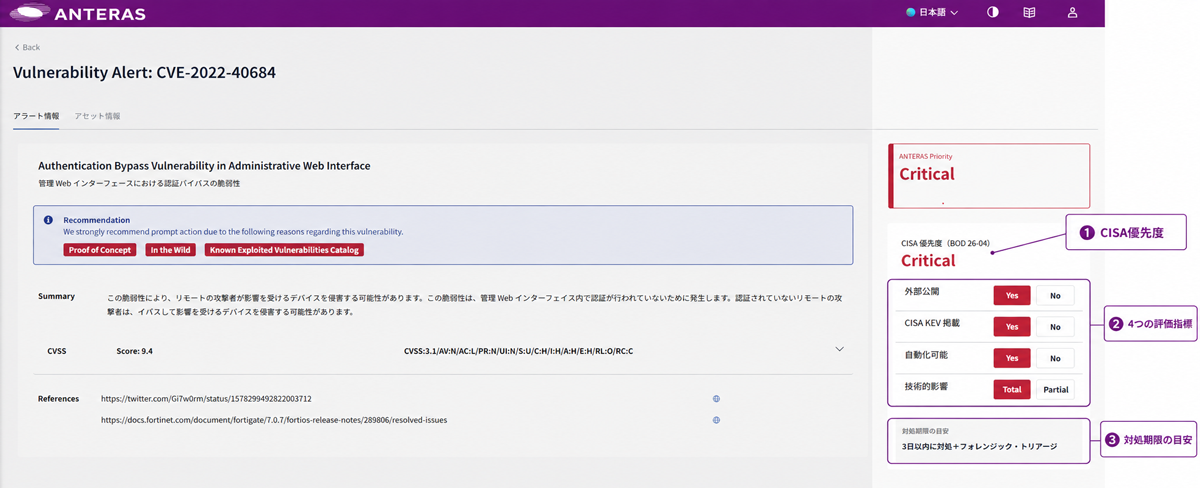The height and width of the screenshot is (488, 1200).
Task: Click the In the Wild tag
Action: pyautogui.click(x=171, y=250)
